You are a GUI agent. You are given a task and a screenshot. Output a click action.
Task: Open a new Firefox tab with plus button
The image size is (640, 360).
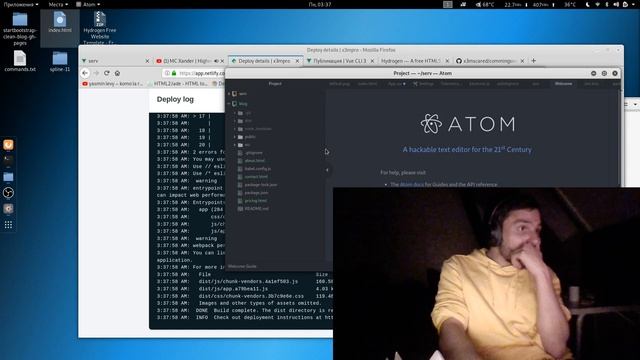coord(533,61)
